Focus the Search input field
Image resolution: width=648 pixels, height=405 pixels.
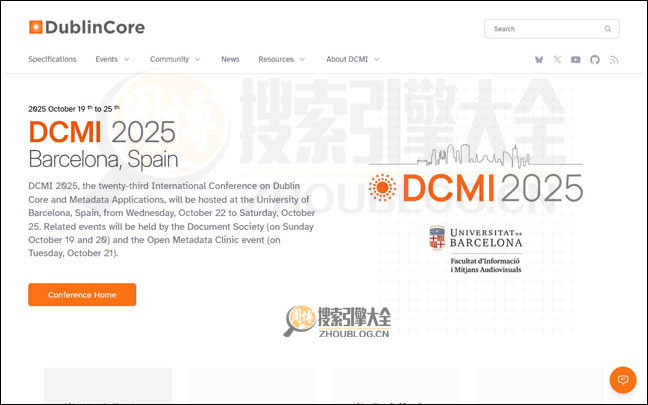click(552, 29)
